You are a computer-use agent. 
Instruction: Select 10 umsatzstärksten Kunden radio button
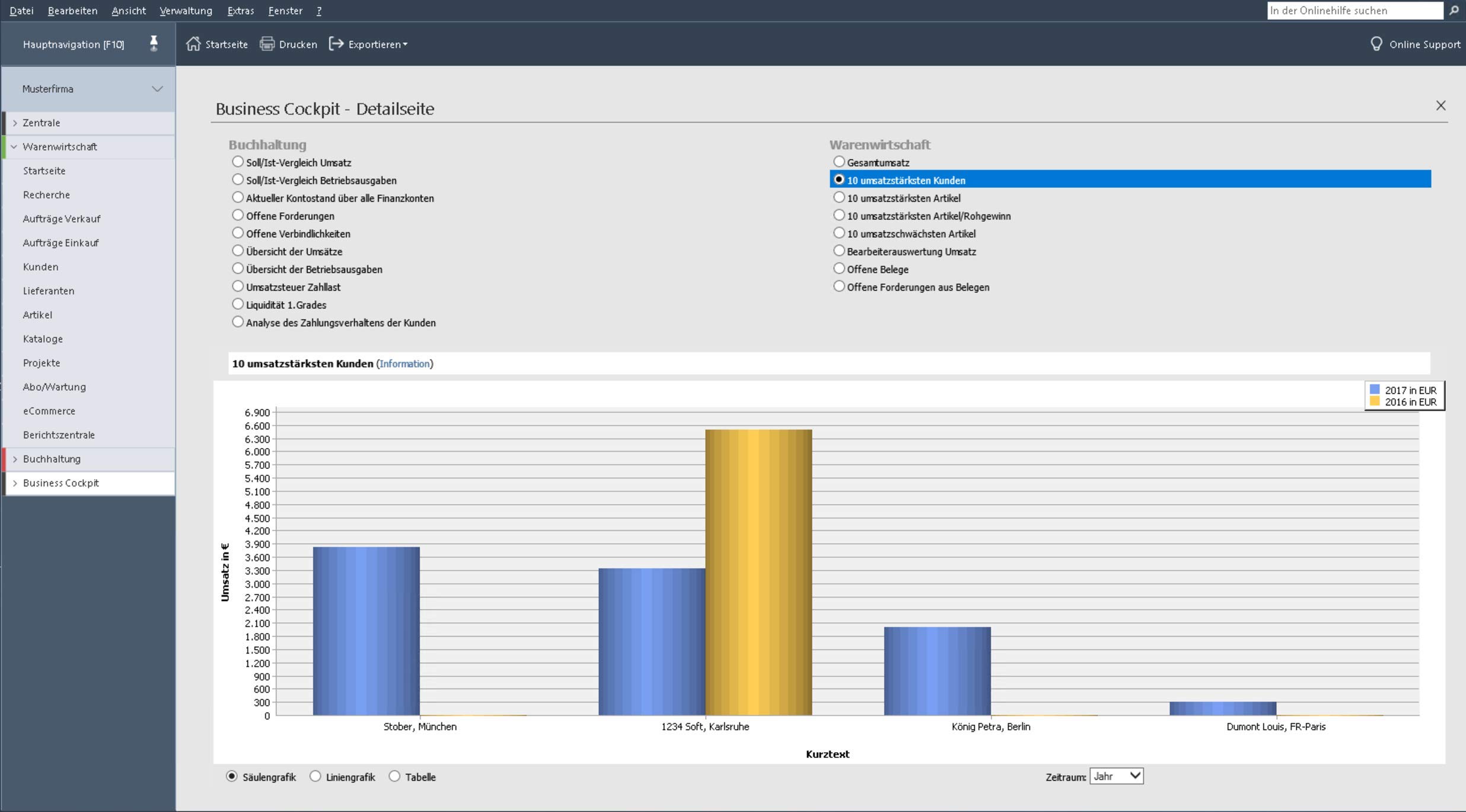click(x=839, y=180)
